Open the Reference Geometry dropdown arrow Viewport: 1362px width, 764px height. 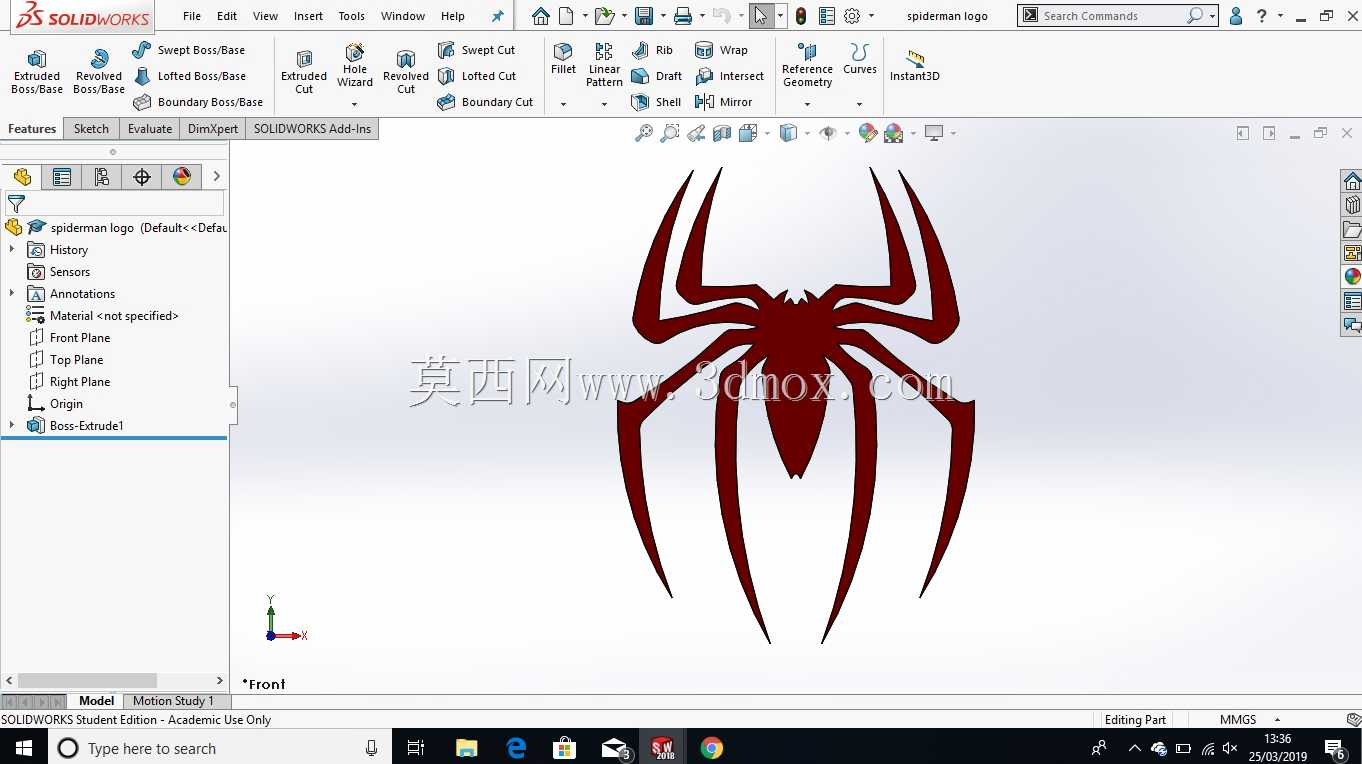pos(807,104)
